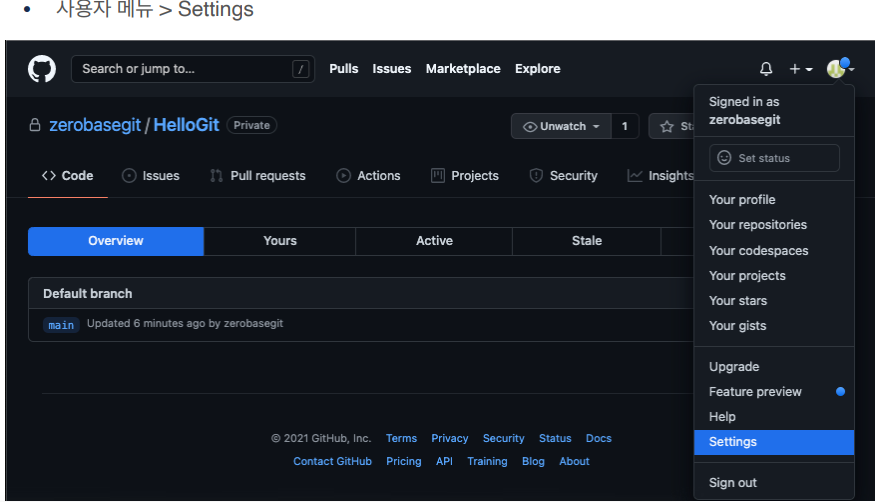Open the Status footer link
Viewport: 877px width, 502px height.
coord(555,438)
